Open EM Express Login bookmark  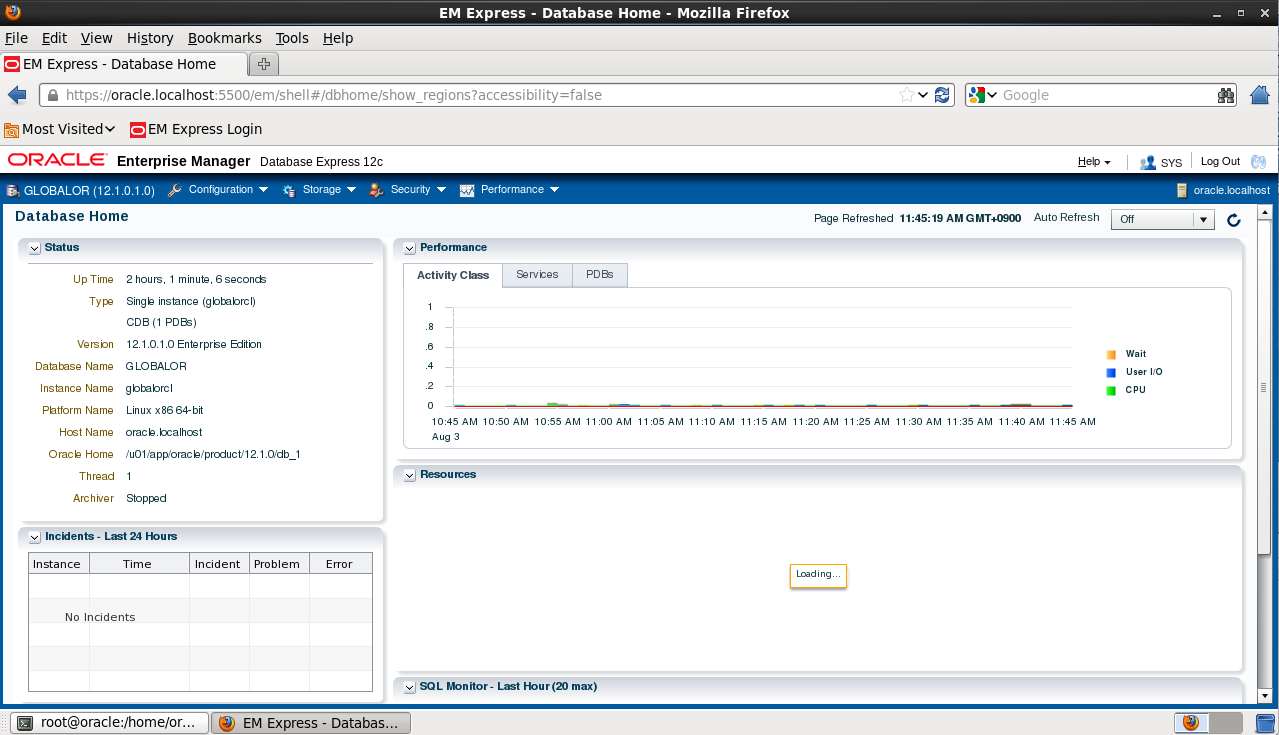pos(195,129)
